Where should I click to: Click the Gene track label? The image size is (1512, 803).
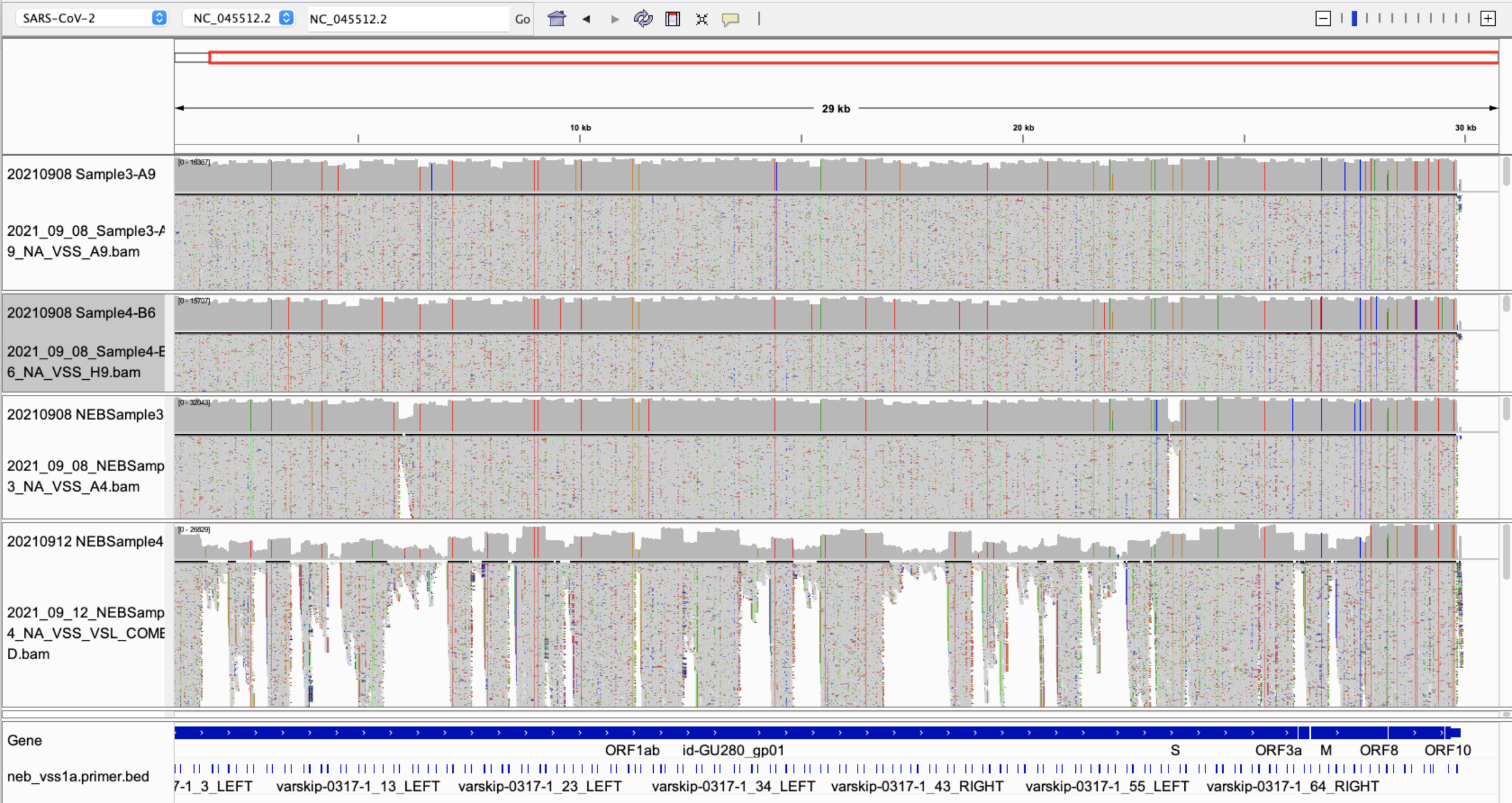[25, 740]
